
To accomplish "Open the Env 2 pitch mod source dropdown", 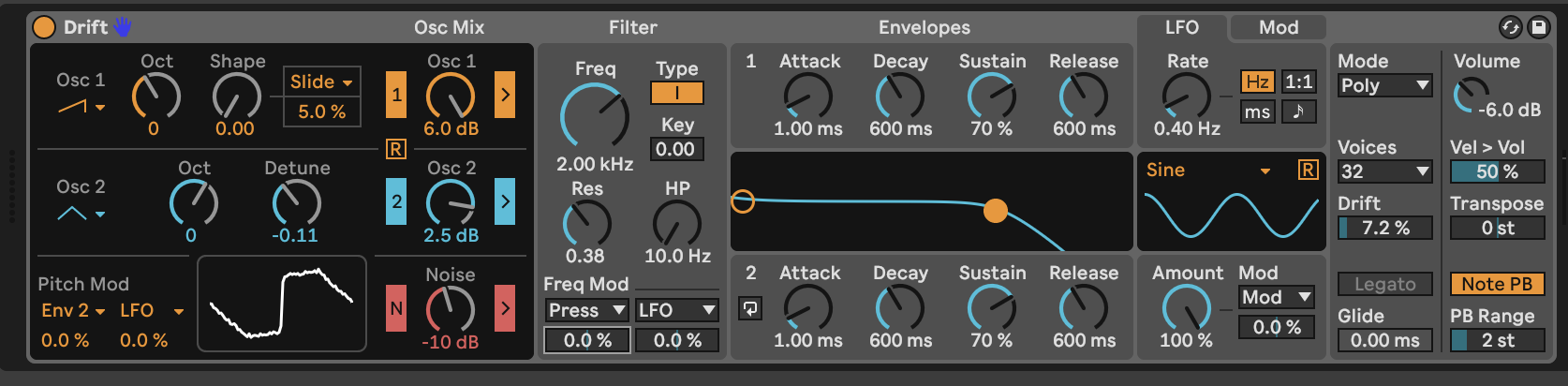I will click(x=73, y=310).
